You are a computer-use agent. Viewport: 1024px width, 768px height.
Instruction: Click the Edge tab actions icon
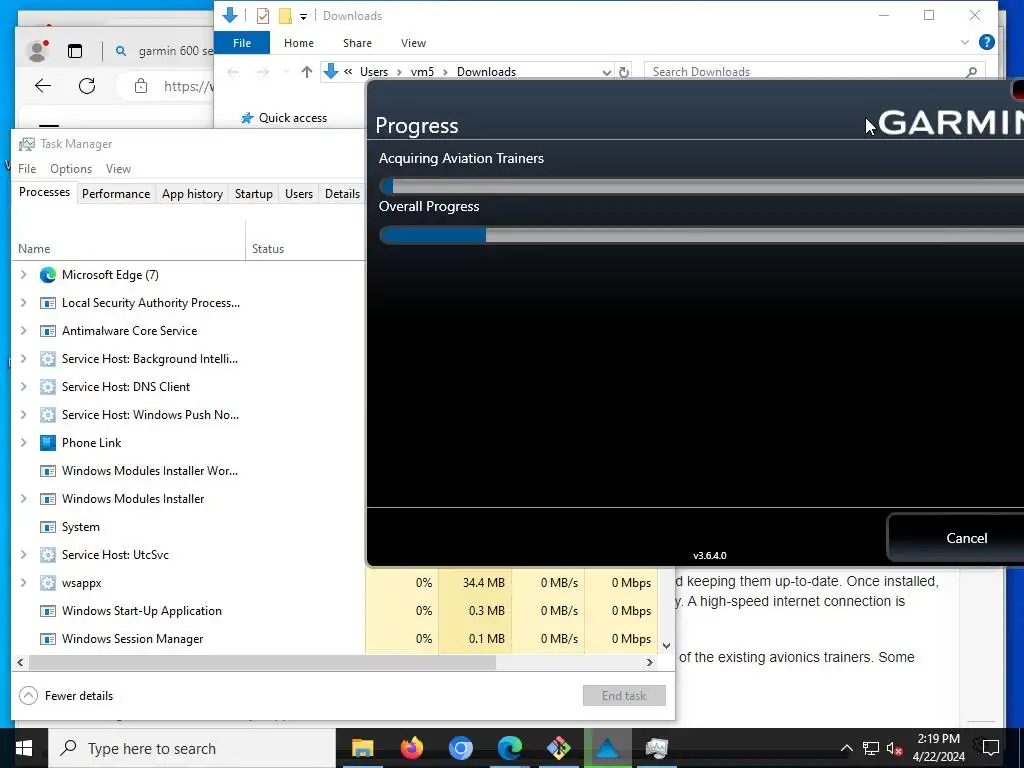tap(75, 51)
